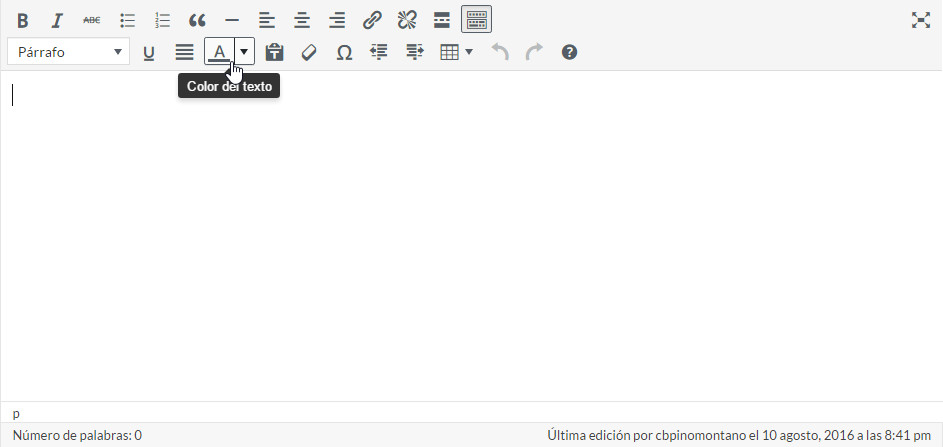Apply text color with the A button
The height and width of the screenshot is (447, 943).
(x=220, y=52)
